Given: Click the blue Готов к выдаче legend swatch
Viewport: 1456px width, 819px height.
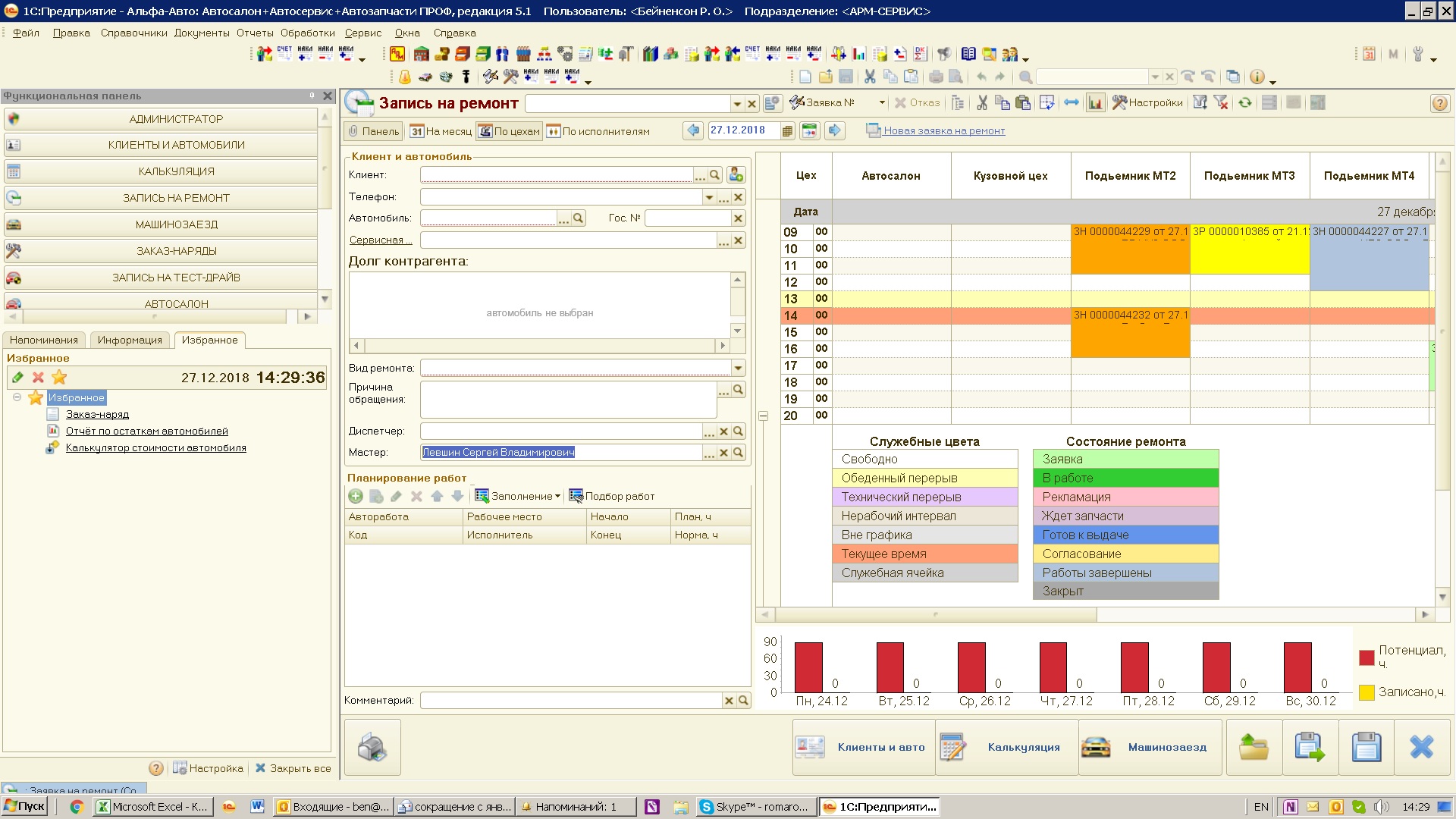Looking at the screenshot, I should (x=1125, y=535).
